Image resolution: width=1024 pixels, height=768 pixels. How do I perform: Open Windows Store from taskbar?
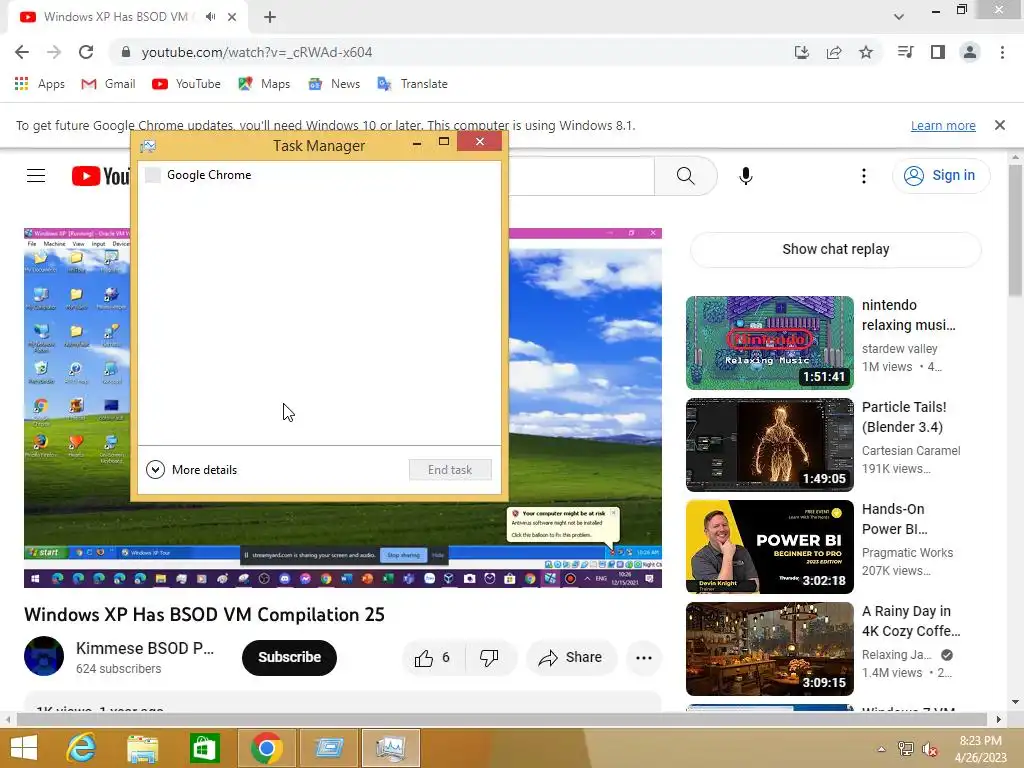click(x=204, y=748)
